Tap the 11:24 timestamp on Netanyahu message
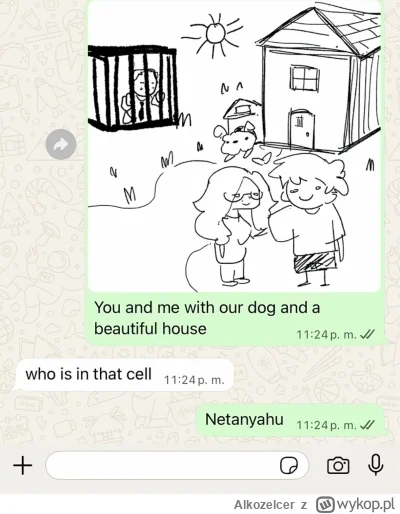 pos(327,425)
